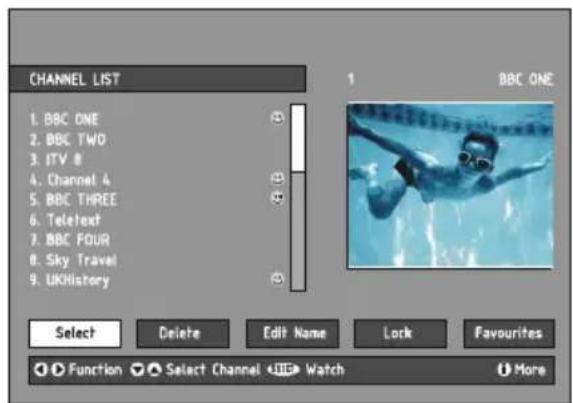Image resolution: width=573 pixels, height=403 pixels.
Task: Click Channel 4 favourite smiley icon
Action: (277, 178)
